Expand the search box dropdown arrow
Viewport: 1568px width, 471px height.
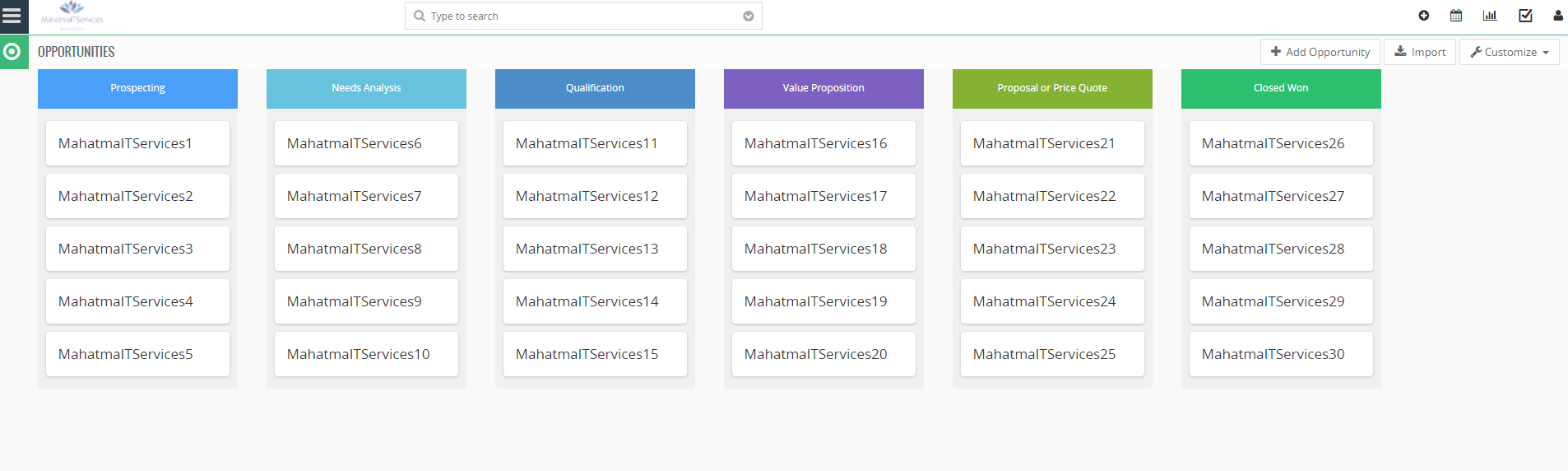pos(748,16)
